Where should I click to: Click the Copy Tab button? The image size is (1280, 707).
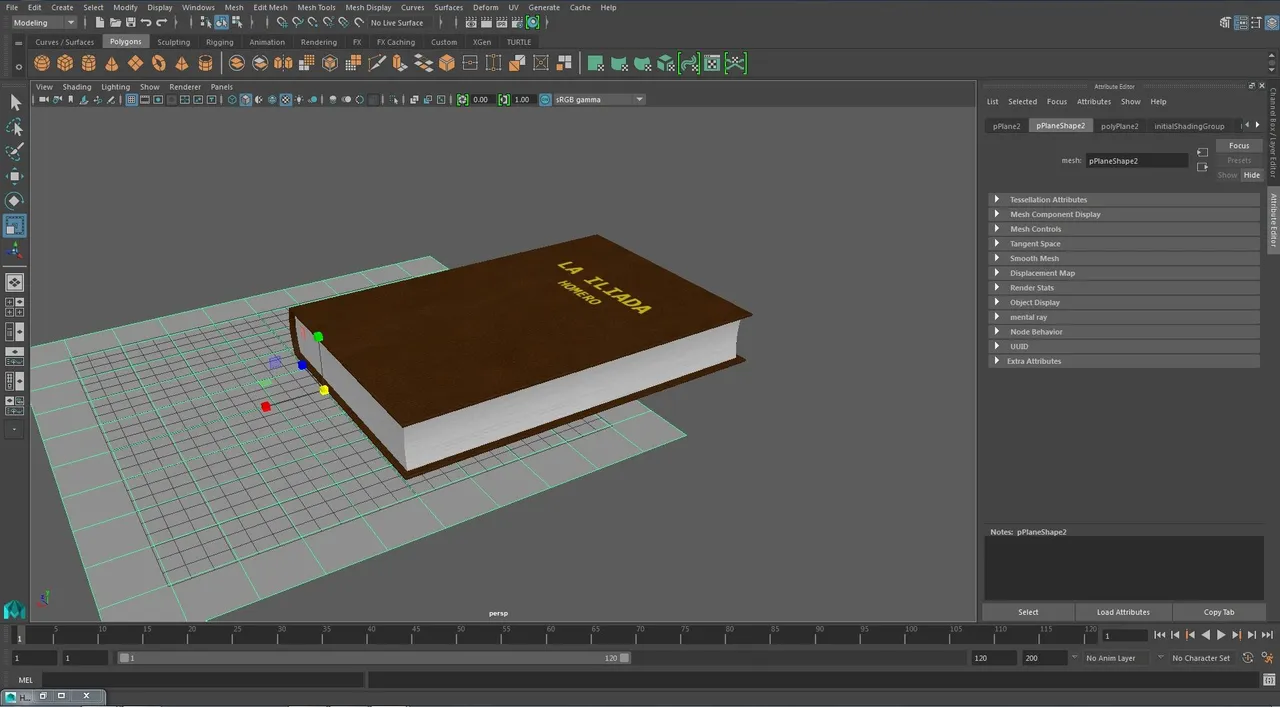click(x=1219, y=612)
